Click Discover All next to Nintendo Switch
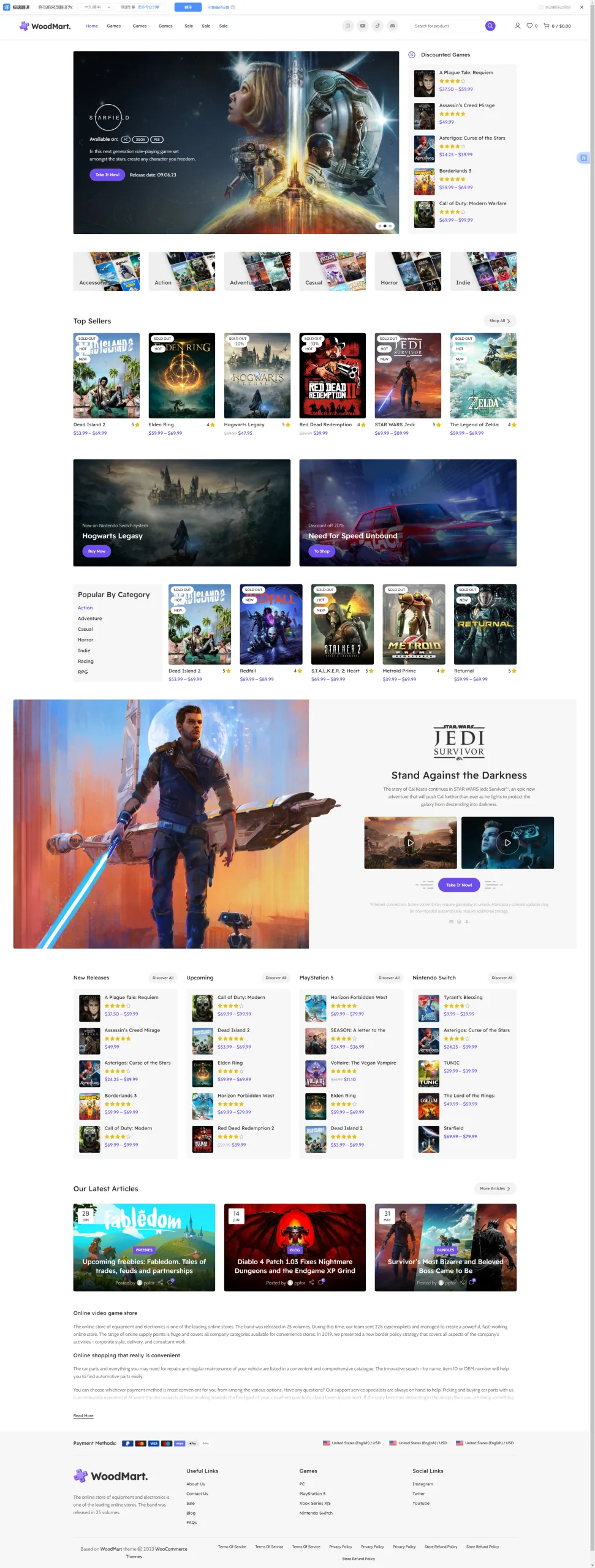The height and width of the screenshot is (1568, 595). [502, 978]
